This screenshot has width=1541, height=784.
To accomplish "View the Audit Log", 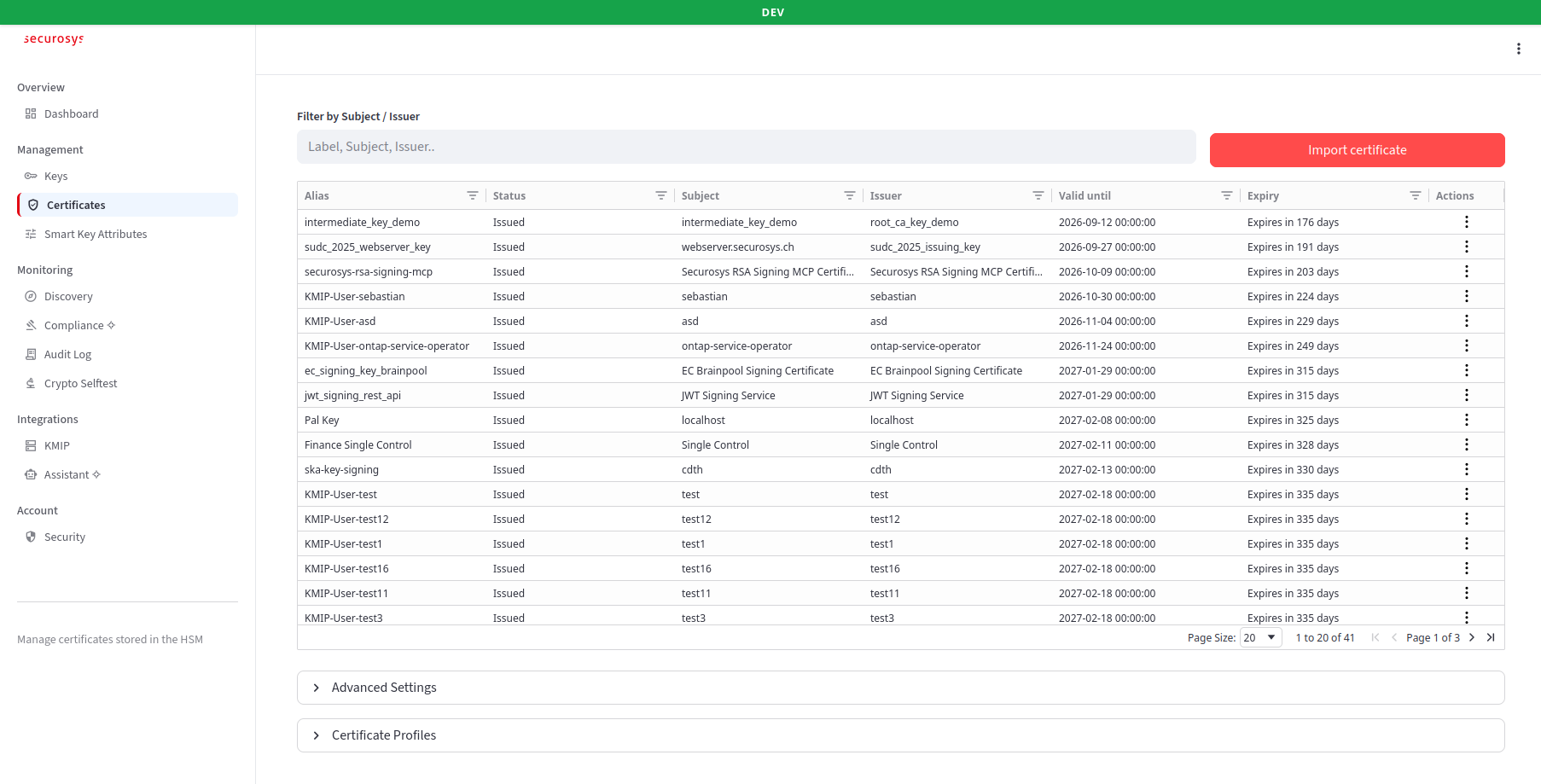I will pos(67,354).
